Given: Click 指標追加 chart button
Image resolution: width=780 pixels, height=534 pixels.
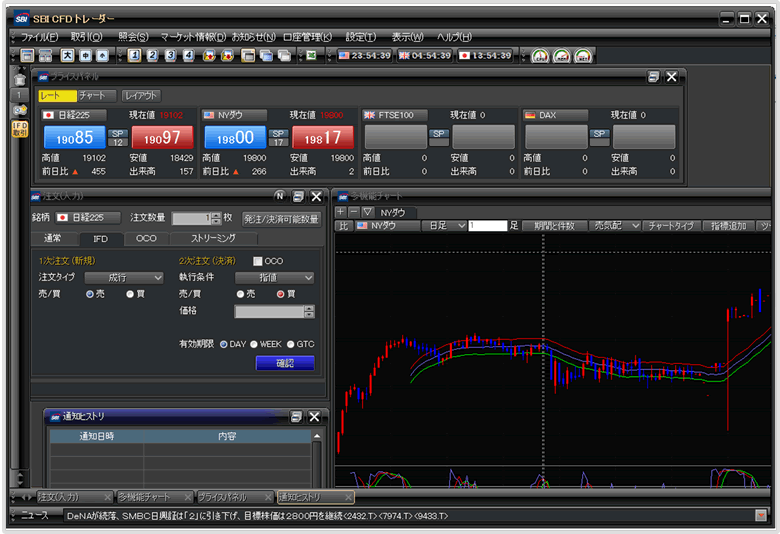Looking at the screenshot, I should pyautogui.click(x=729, y=225).
